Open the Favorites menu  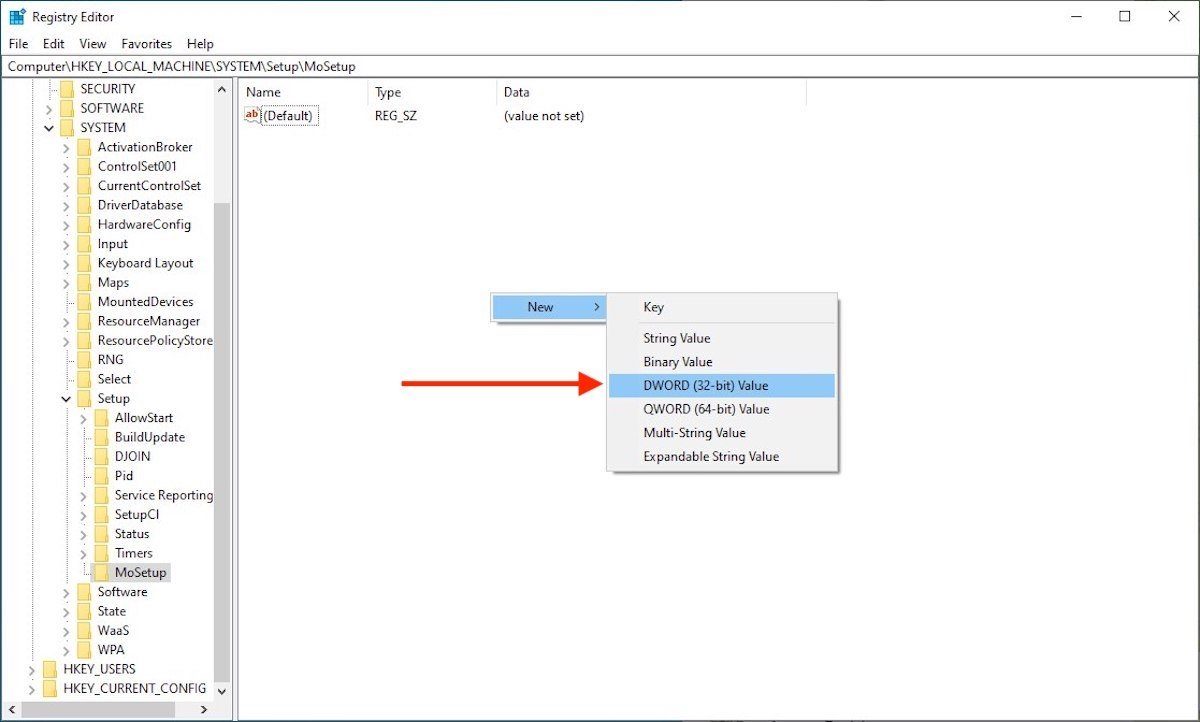tap(147, 44)
